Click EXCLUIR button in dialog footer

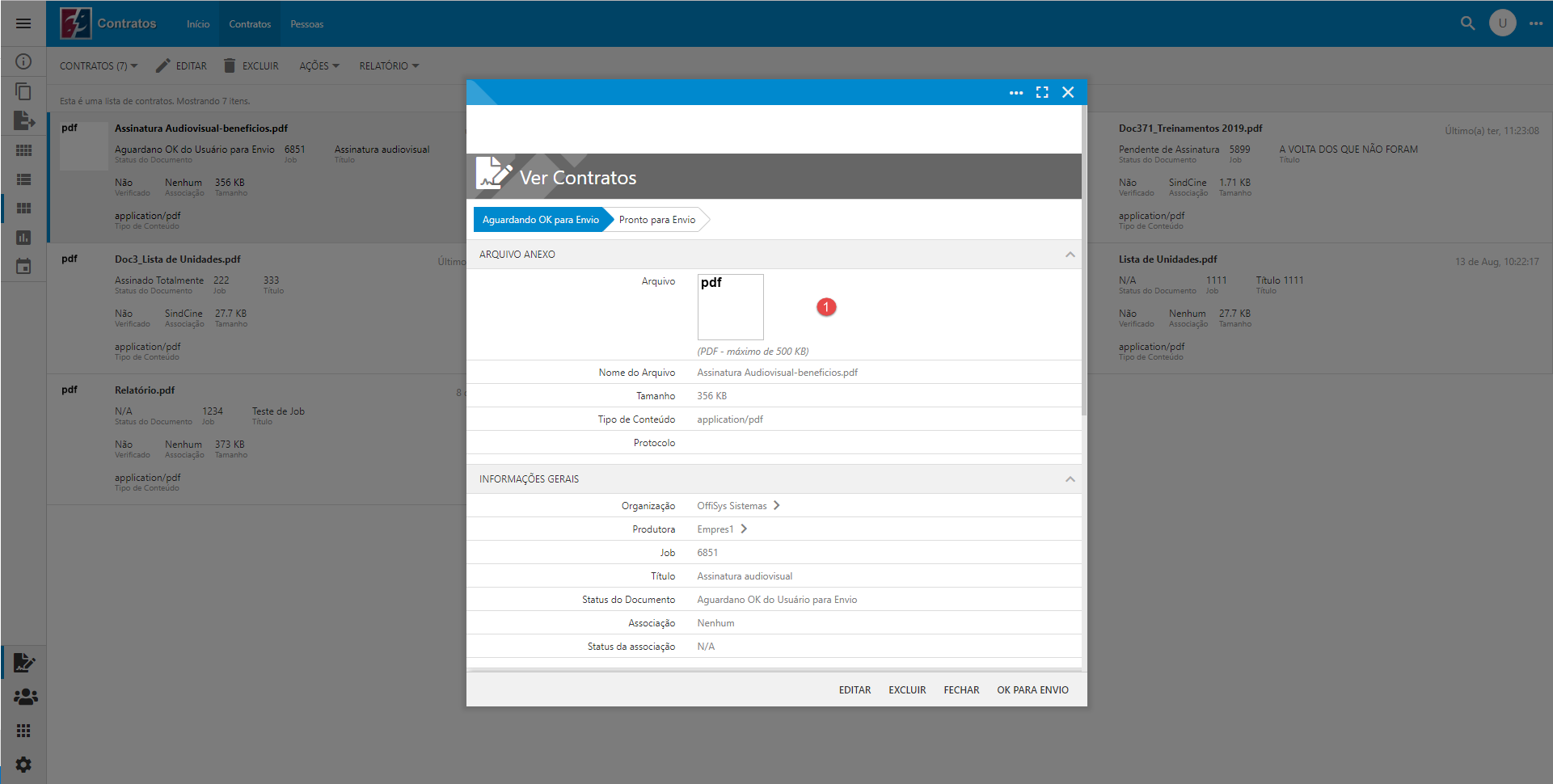point(907,689)
